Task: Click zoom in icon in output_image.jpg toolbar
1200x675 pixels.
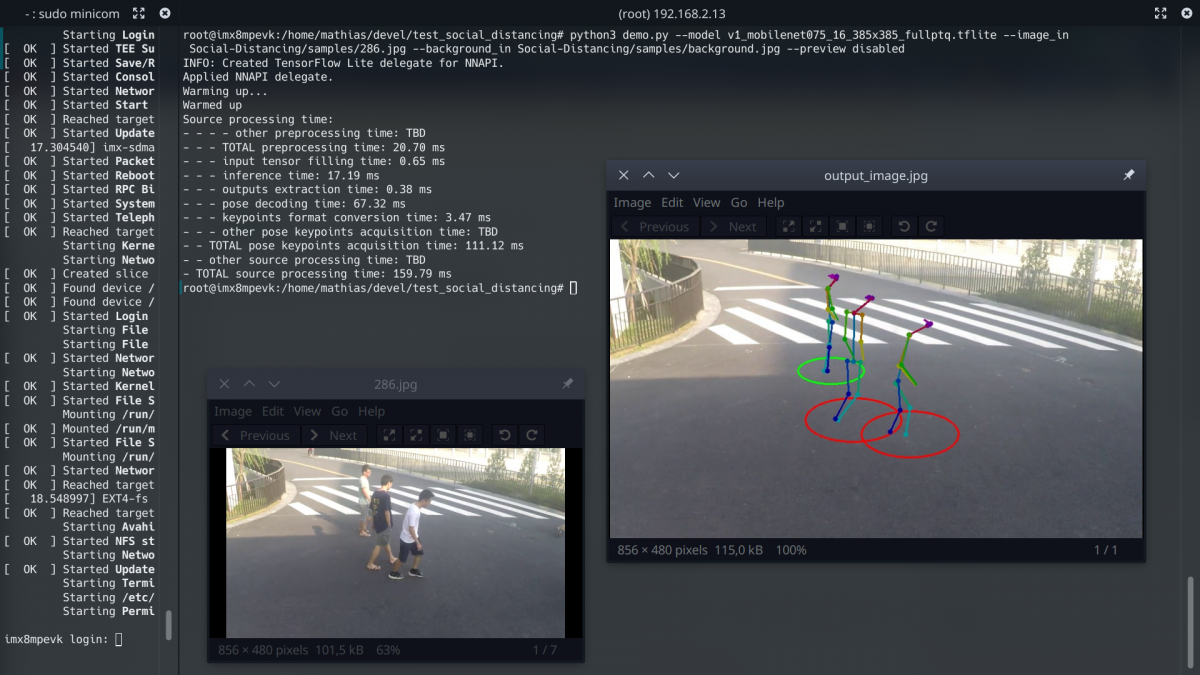Action: point(789,227)
